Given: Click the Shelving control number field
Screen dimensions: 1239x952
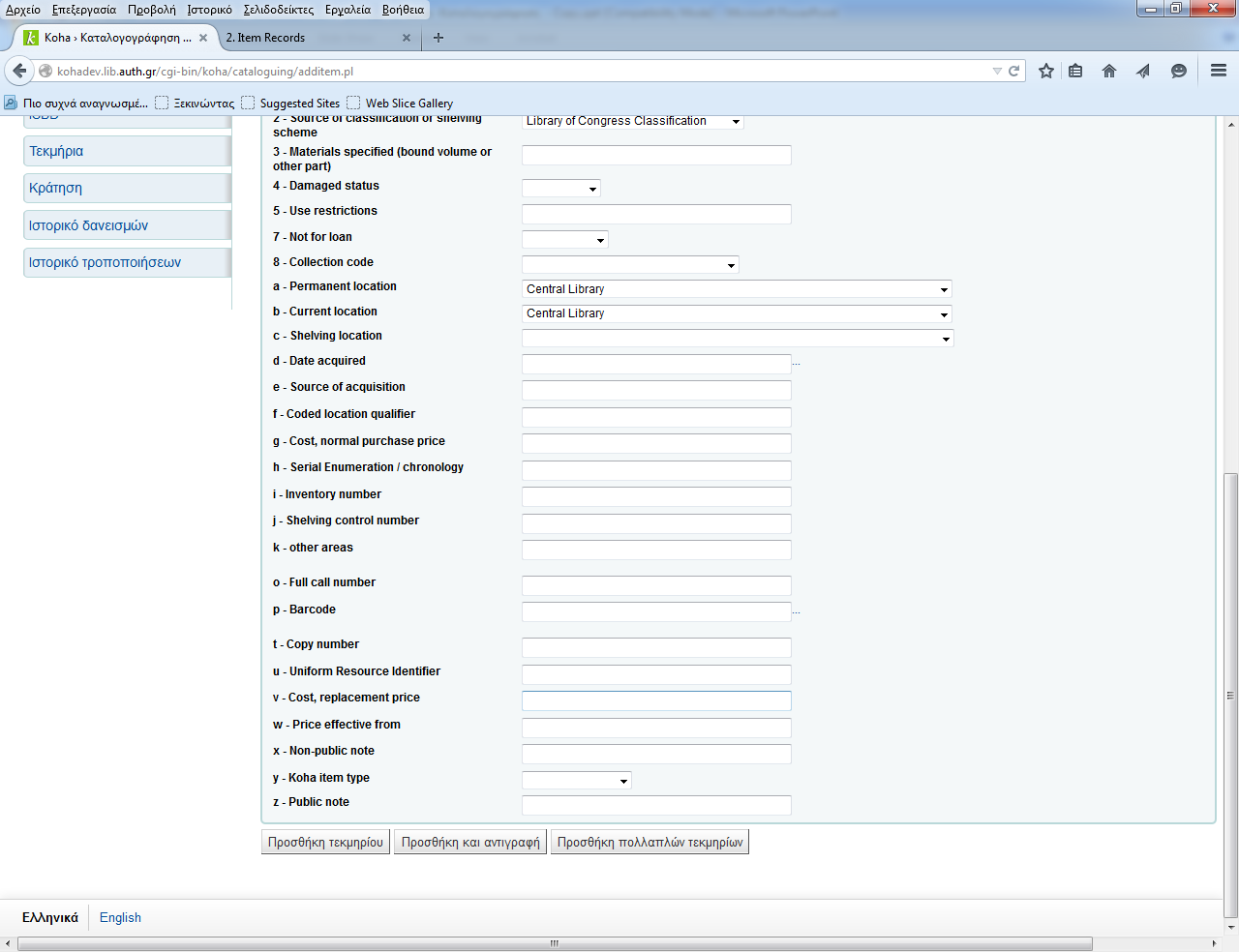Looking at the screenshot, I should [656, 523].
